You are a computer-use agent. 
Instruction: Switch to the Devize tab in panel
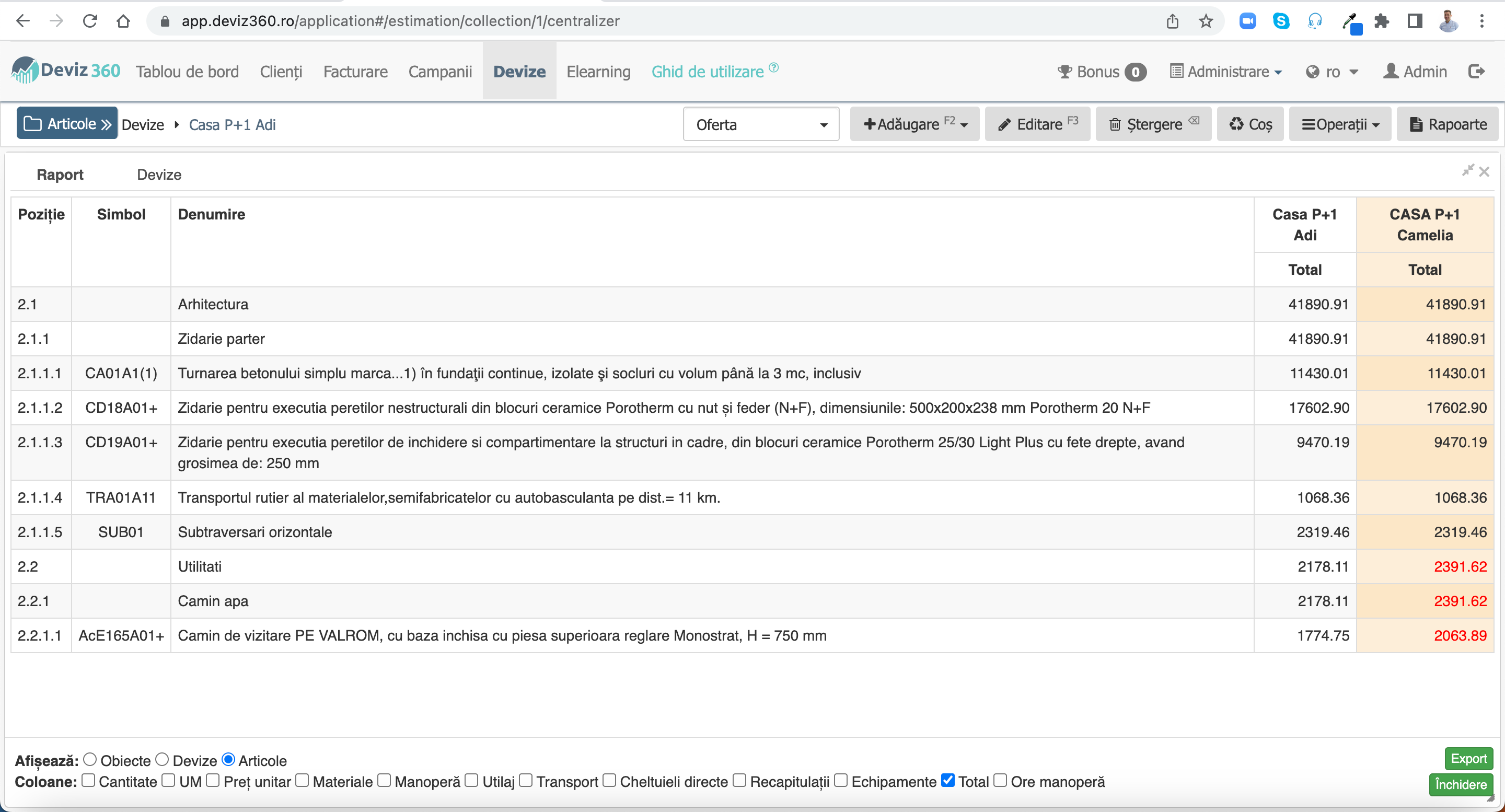click(159, 175)
